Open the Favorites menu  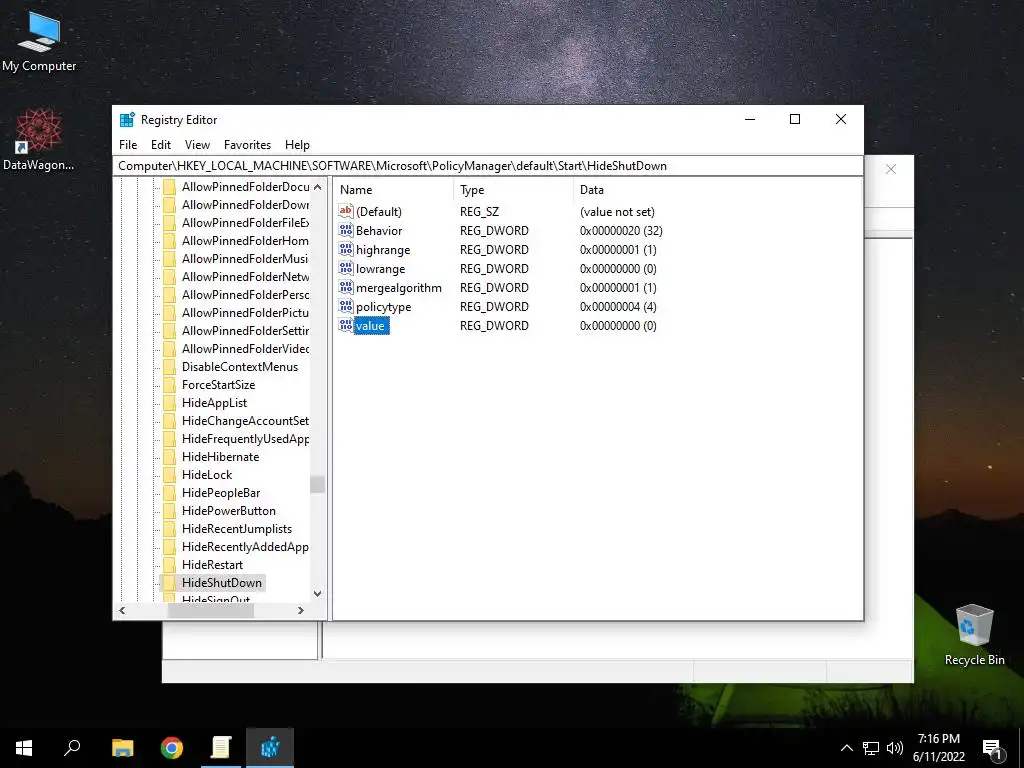(x=247, y=145)
